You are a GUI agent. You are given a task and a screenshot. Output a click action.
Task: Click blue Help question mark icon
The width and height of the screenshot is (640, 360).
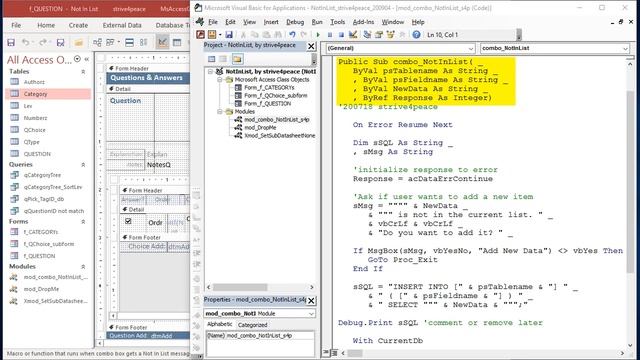pyautogui.click(x=416, y=35)
